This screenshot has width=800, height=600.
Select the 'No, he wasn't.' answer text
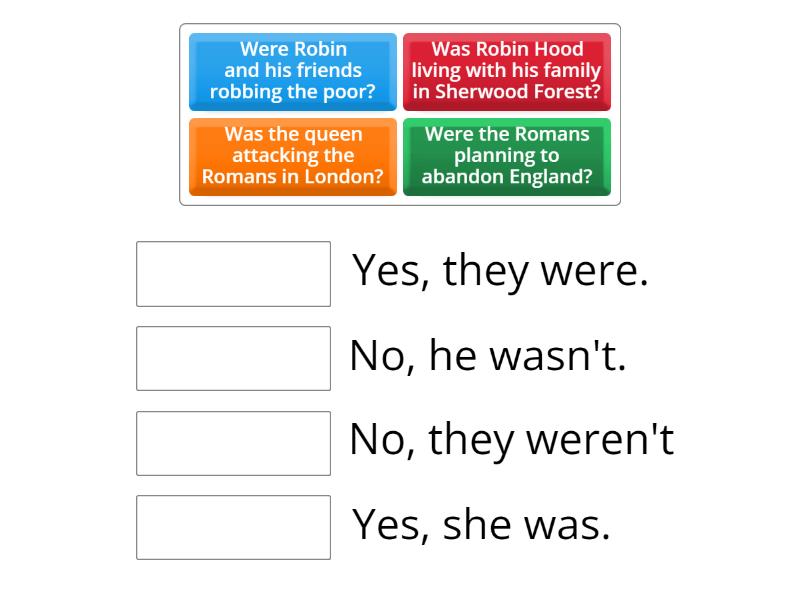pos(486,355)
